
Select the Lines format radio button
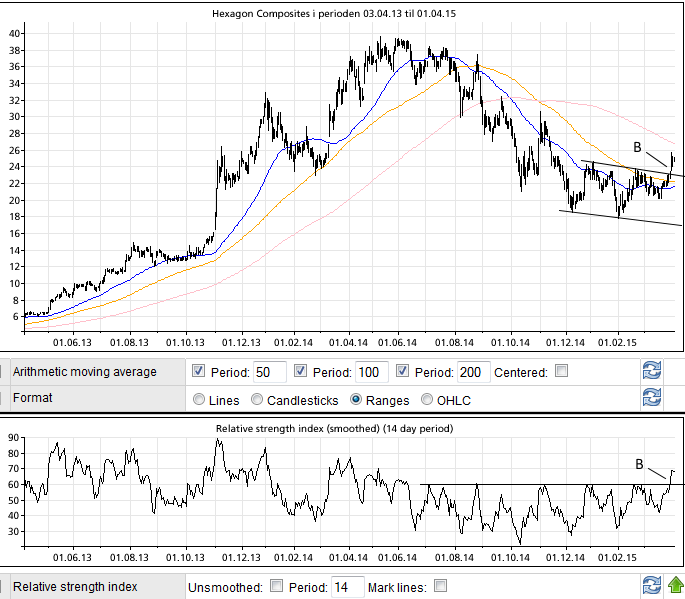198,399
